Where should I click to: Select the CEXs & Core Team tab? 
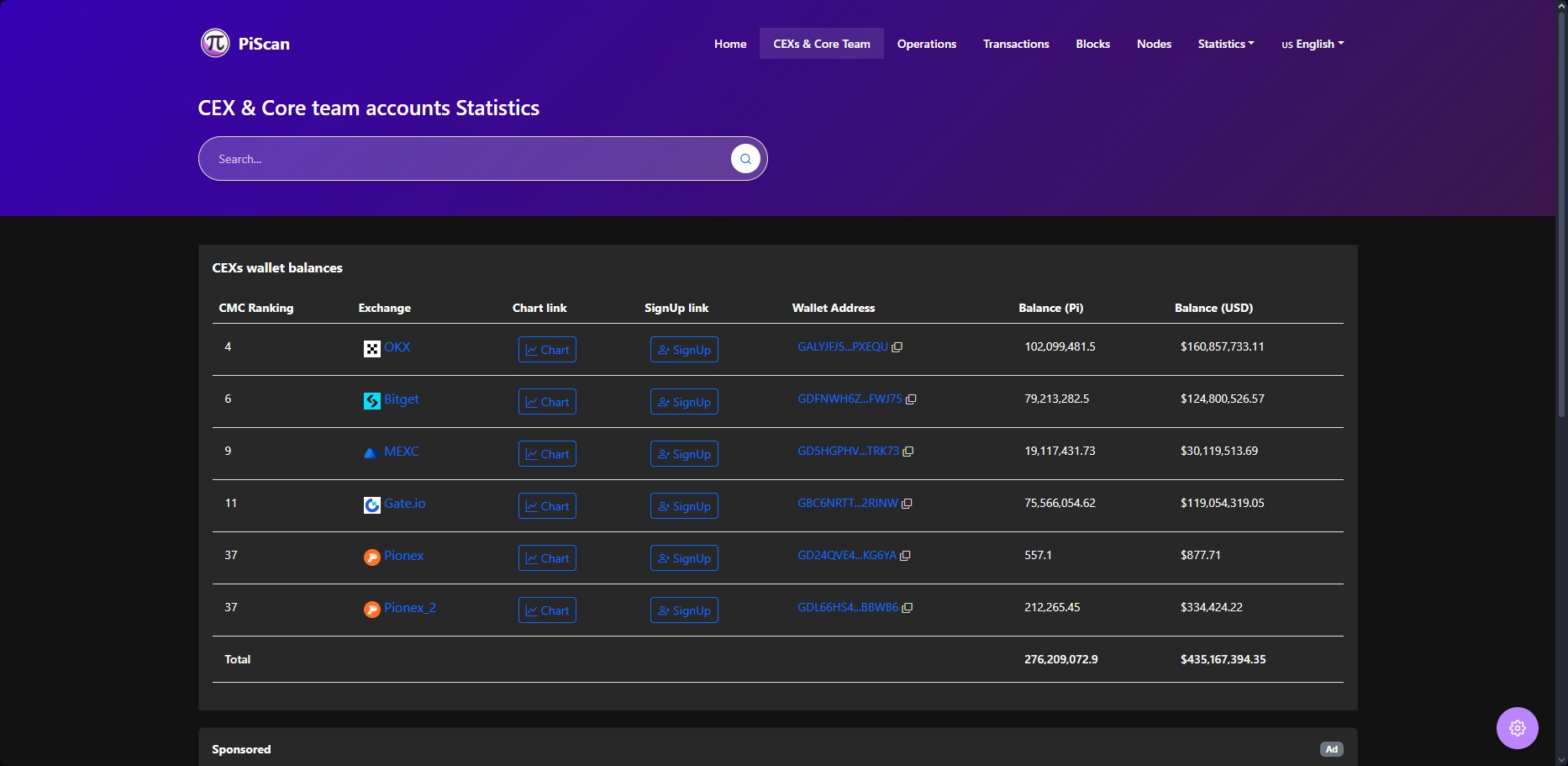(822, 44)
